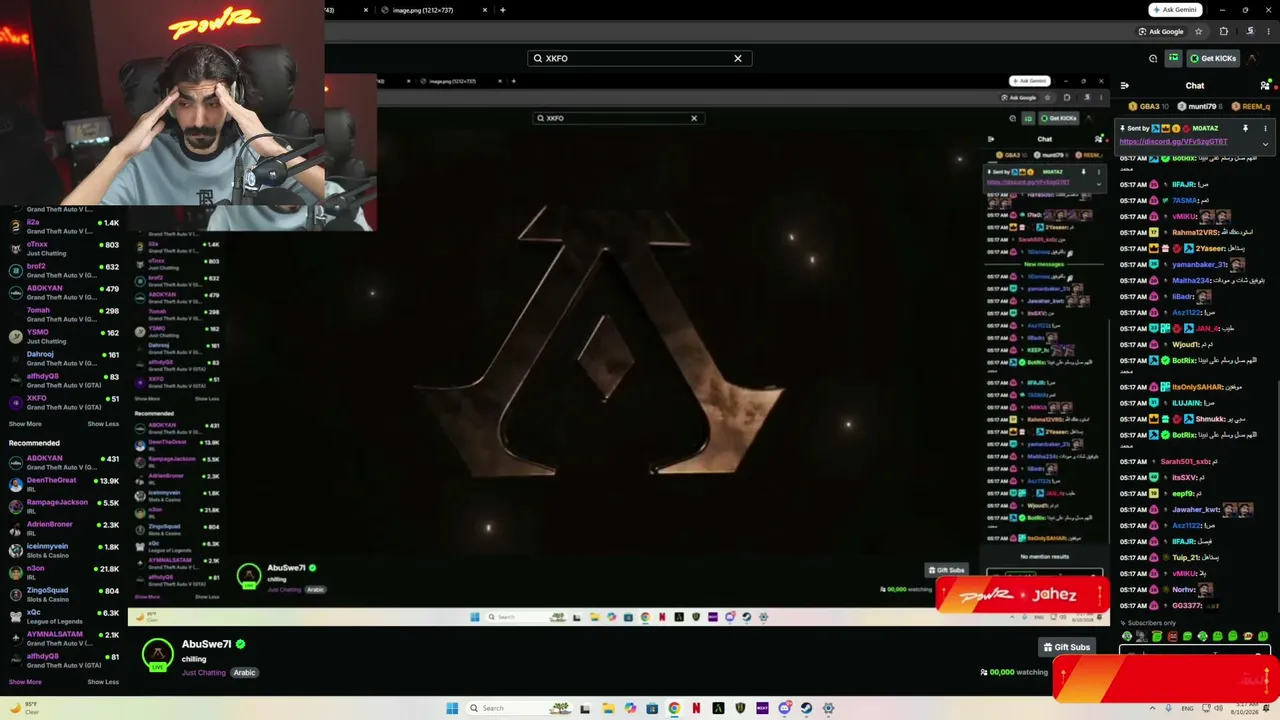Open options for the pinned message
The image size is (1280, 720).
1265,128
